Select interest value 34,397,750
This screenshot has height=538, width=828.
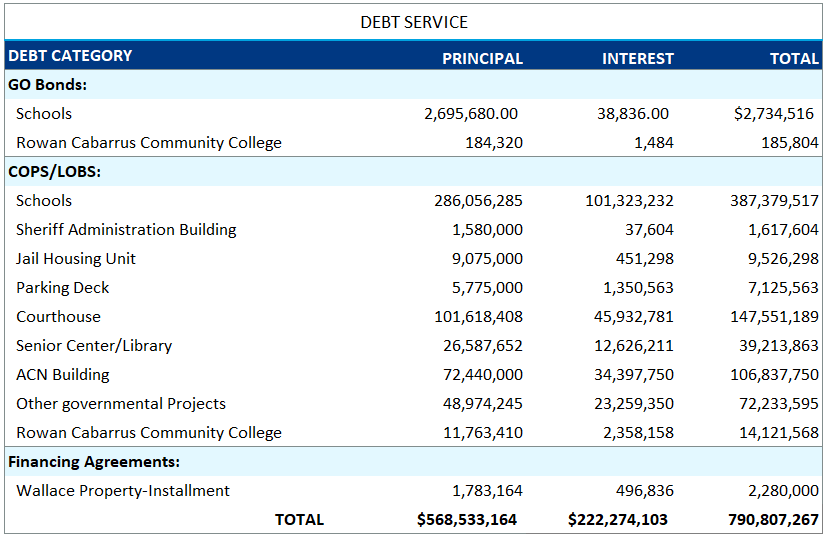[634, 375]
